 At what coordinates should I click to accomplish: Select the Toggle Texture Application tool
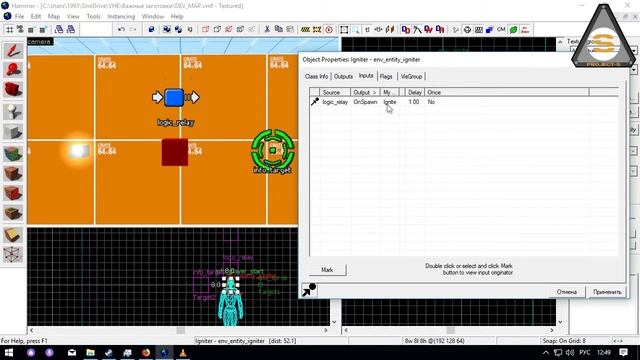(x=13, y=154)
